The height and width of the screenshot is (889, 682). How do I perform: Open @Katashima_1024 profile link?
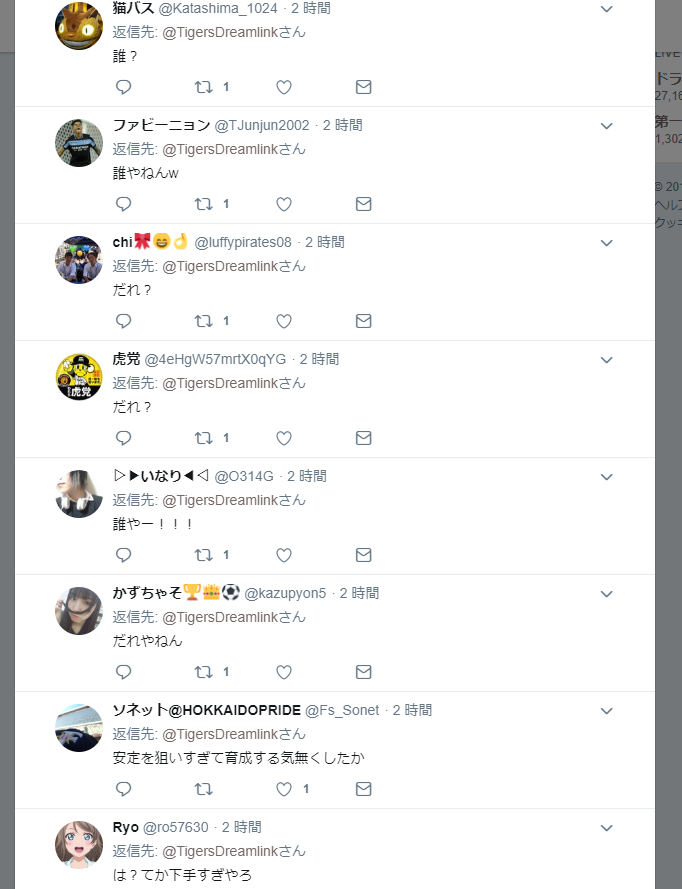[218, 8]
